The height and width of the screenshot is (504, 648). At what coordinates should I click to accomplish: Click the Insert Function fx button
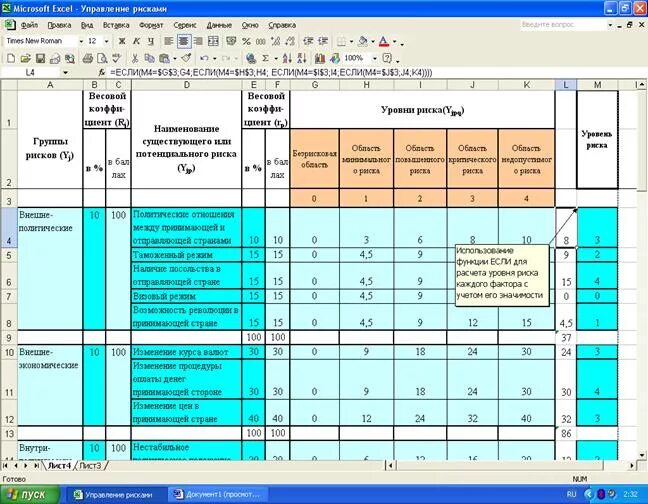coord(102,73)
